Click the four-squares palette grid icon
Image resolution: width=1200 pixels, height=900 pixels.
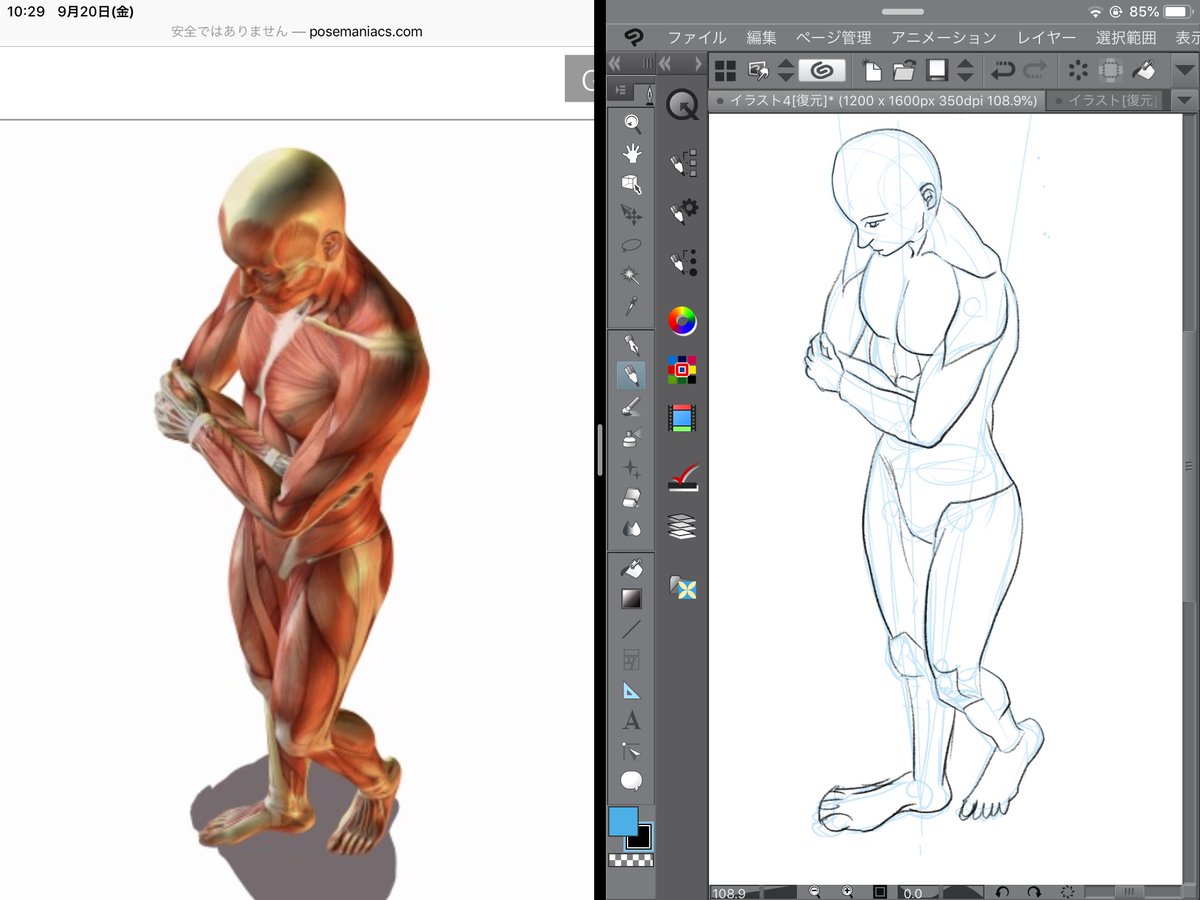(725, 71)
